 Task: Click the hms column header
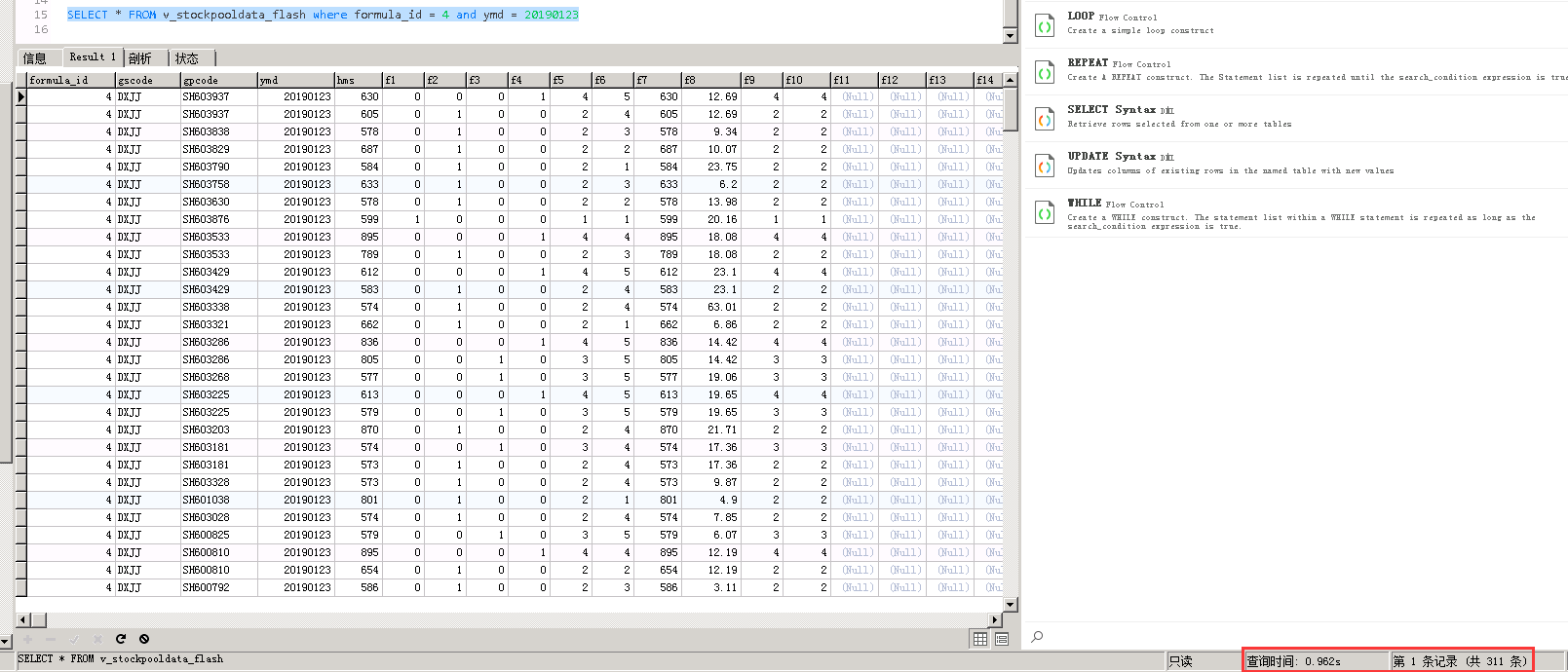point(358,80)
